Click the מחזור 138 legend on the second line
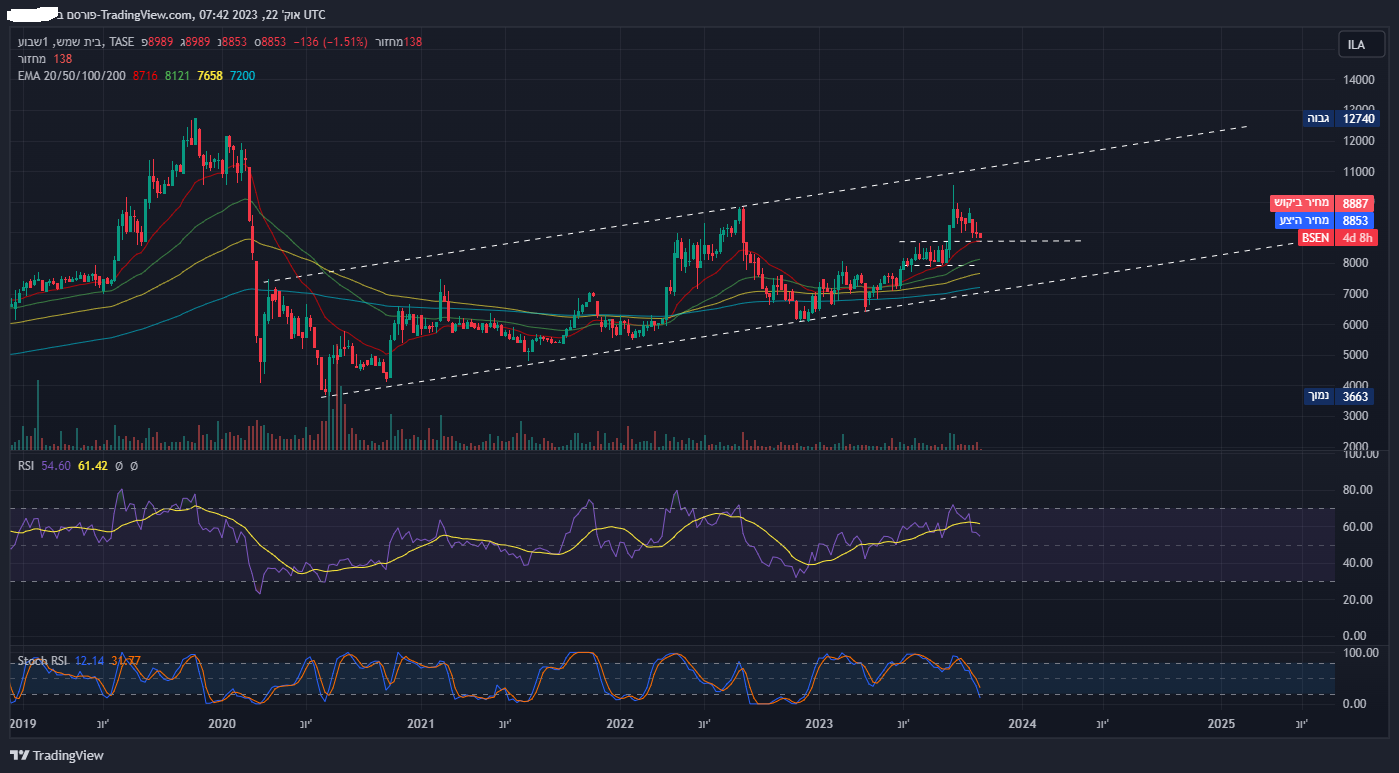Screen dimensions: 1399x773 [x=46, y=58]
